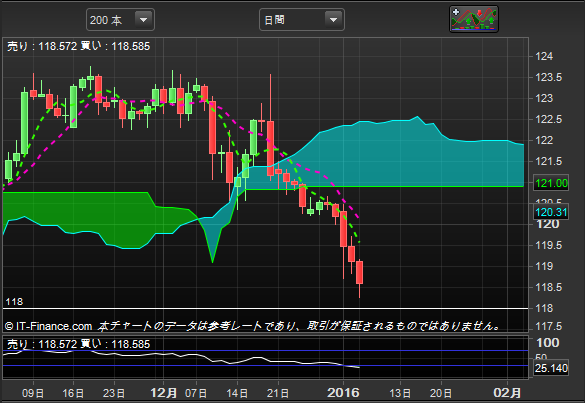Image resolution: width=585 pixels, height=403 pixels.
Task: Click the teal Ichimoku cloud area
Action: click(410, 157)
